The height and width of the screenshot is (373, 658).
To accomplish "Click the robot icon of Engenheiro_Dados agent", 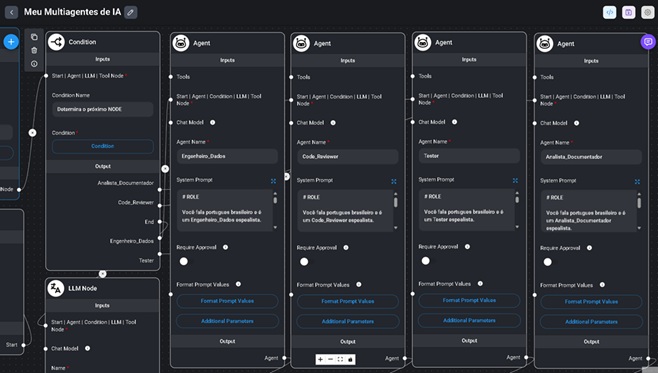I will click(x=181, y=43).
